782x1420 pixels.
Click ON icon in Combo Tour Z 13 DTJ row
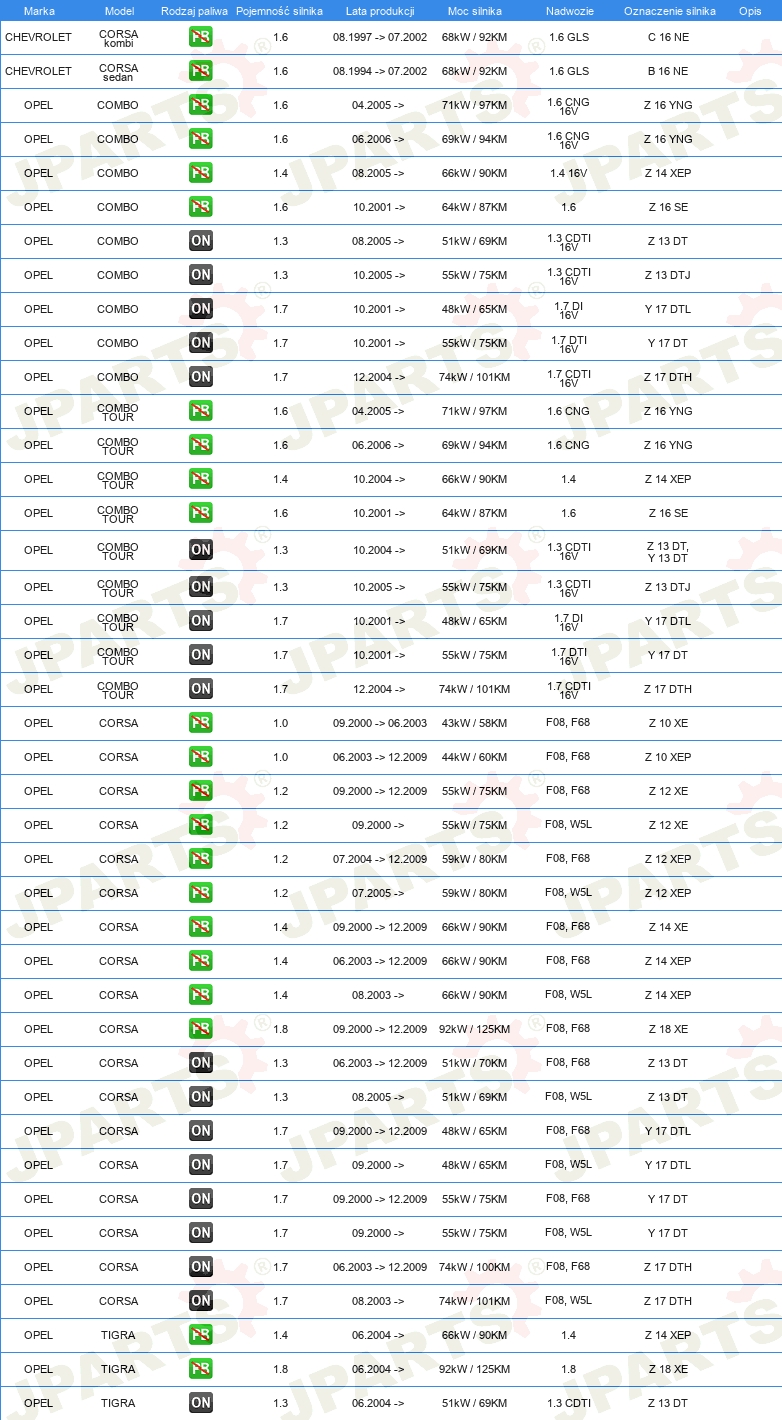200,587
